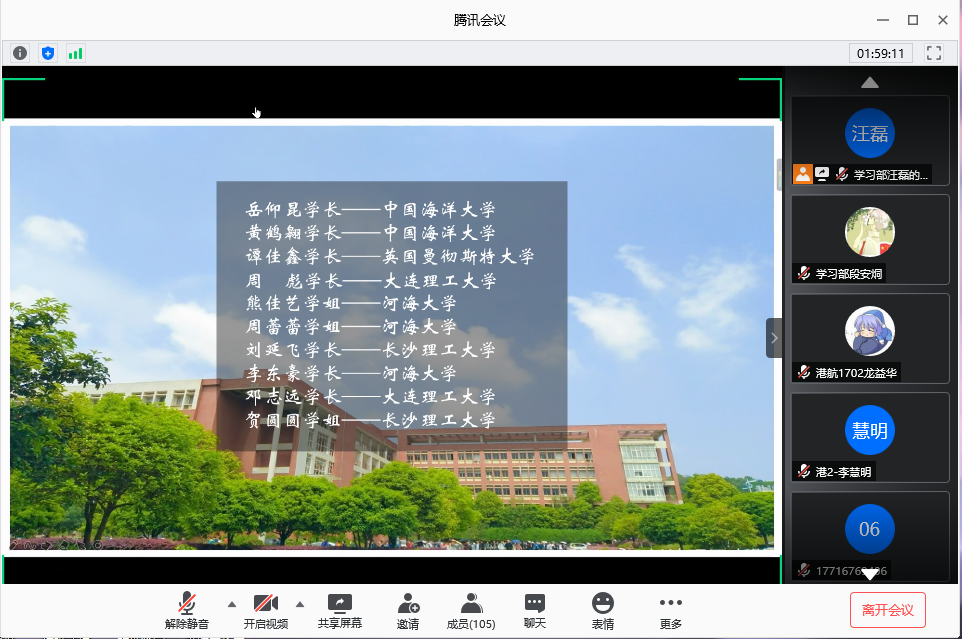962x639 pixels.
Task: Toggle 开启视频 to turn on camera
Action: (x=265, y=610)
